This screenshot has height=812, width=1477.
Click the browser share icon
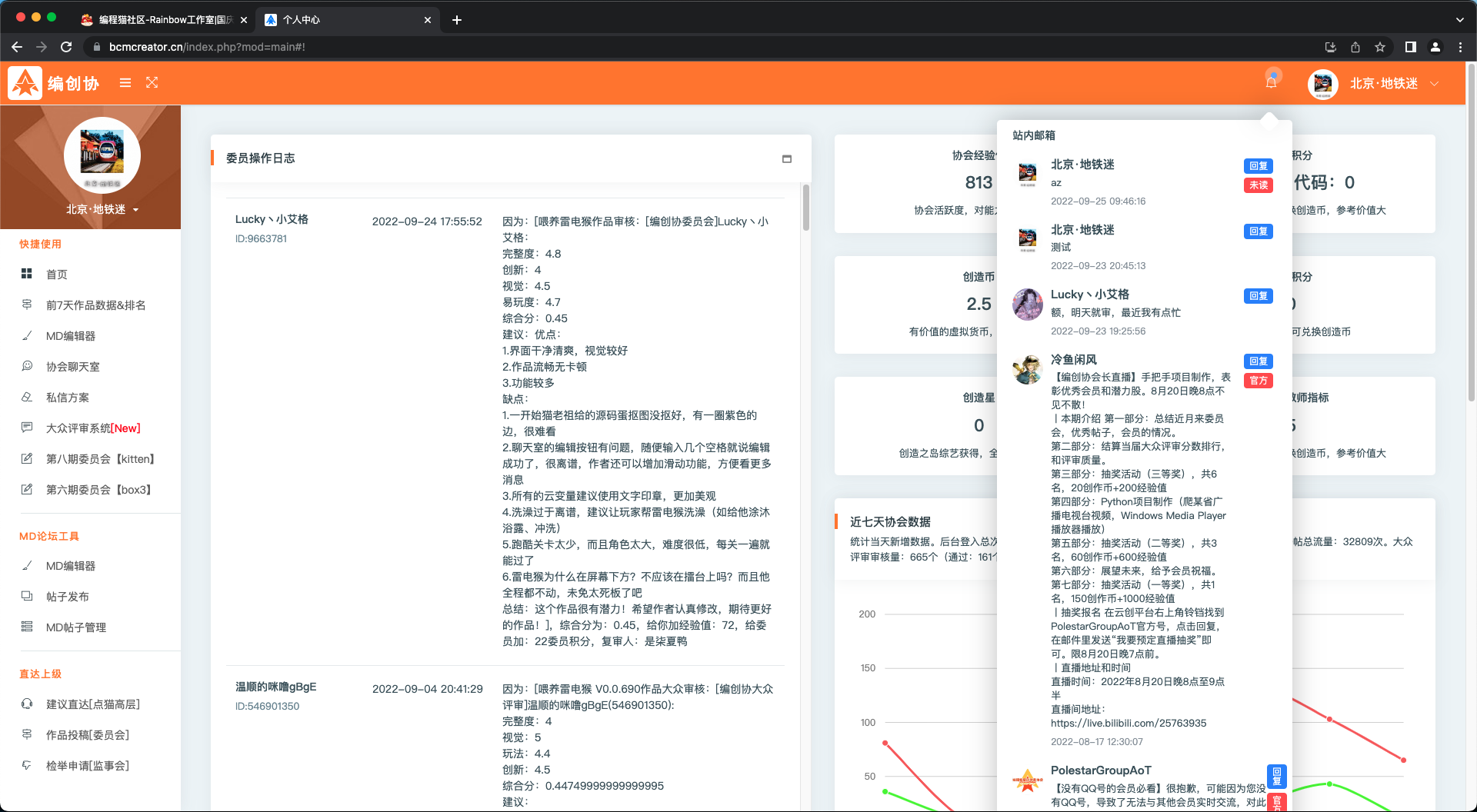point(1355,47)
